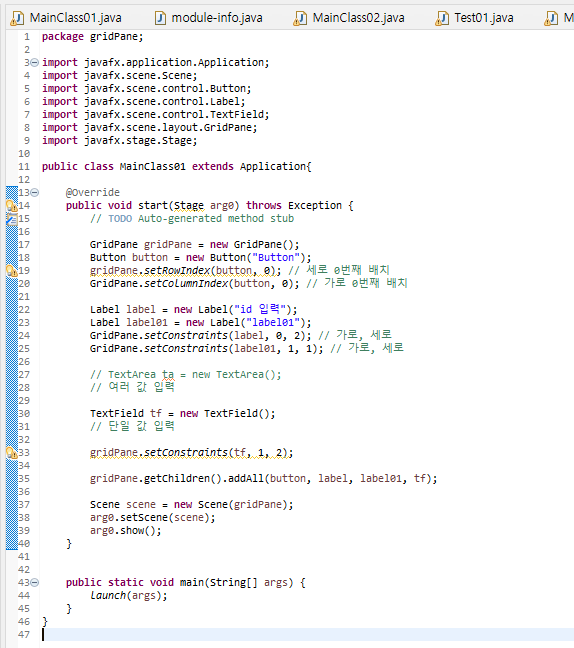
Task: Click 'javafx.scene.control.Button;' import text
Action: pyautogui.click(x=167, y=88)
